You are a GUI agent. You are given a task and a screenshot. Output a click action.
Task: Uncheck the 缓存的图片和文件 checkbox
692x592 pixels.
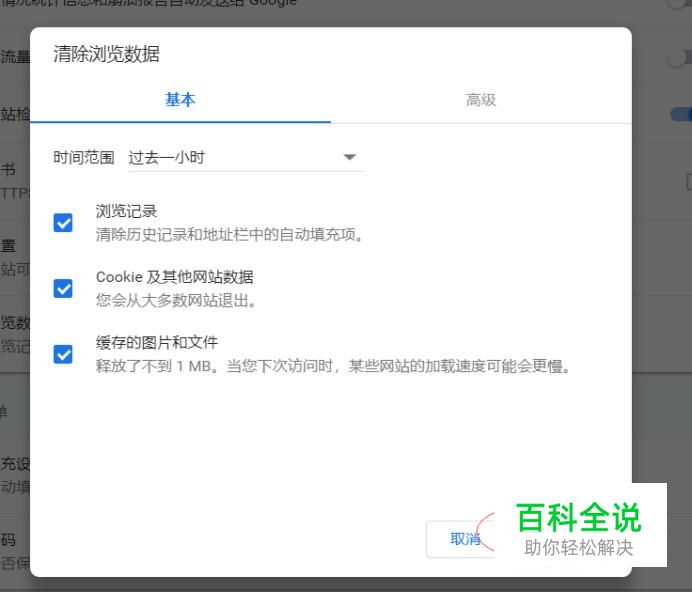(63, 354)
